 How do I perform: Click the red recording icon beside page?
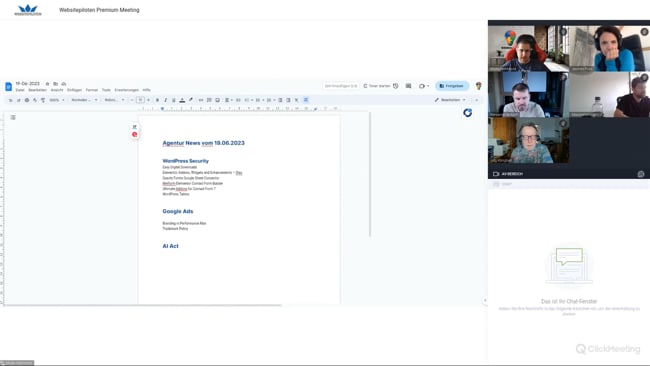pyautogui.click(x=134, y=134)
